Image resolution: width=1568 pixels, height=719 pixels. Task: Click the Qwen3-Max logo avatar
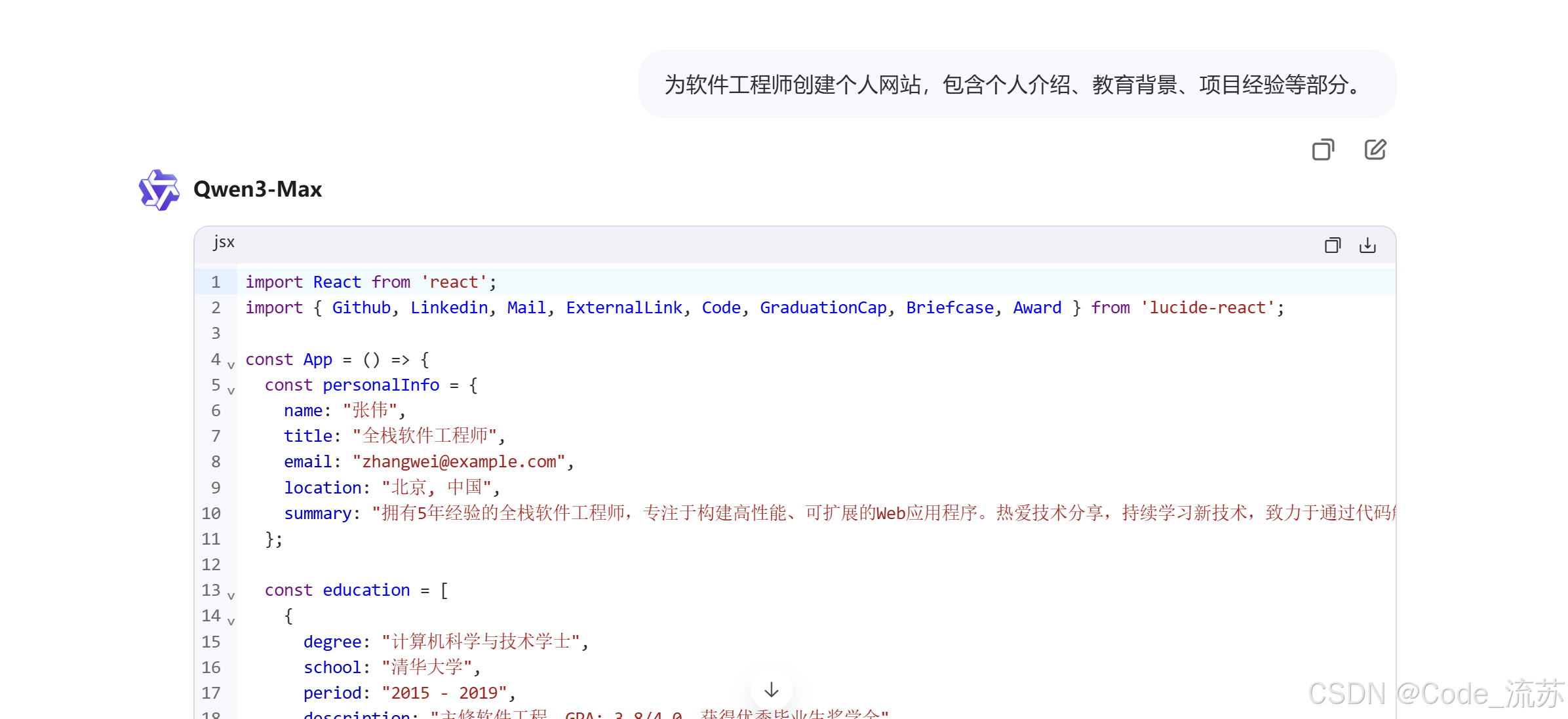159,189
